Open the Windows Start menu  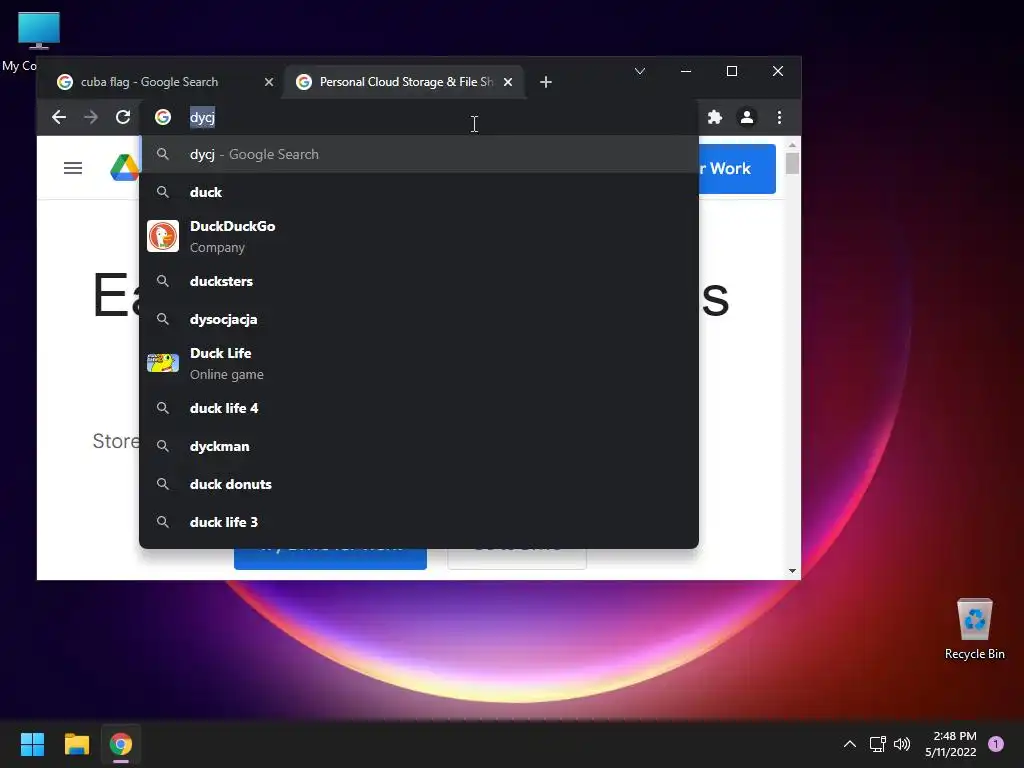click(32, 744)
